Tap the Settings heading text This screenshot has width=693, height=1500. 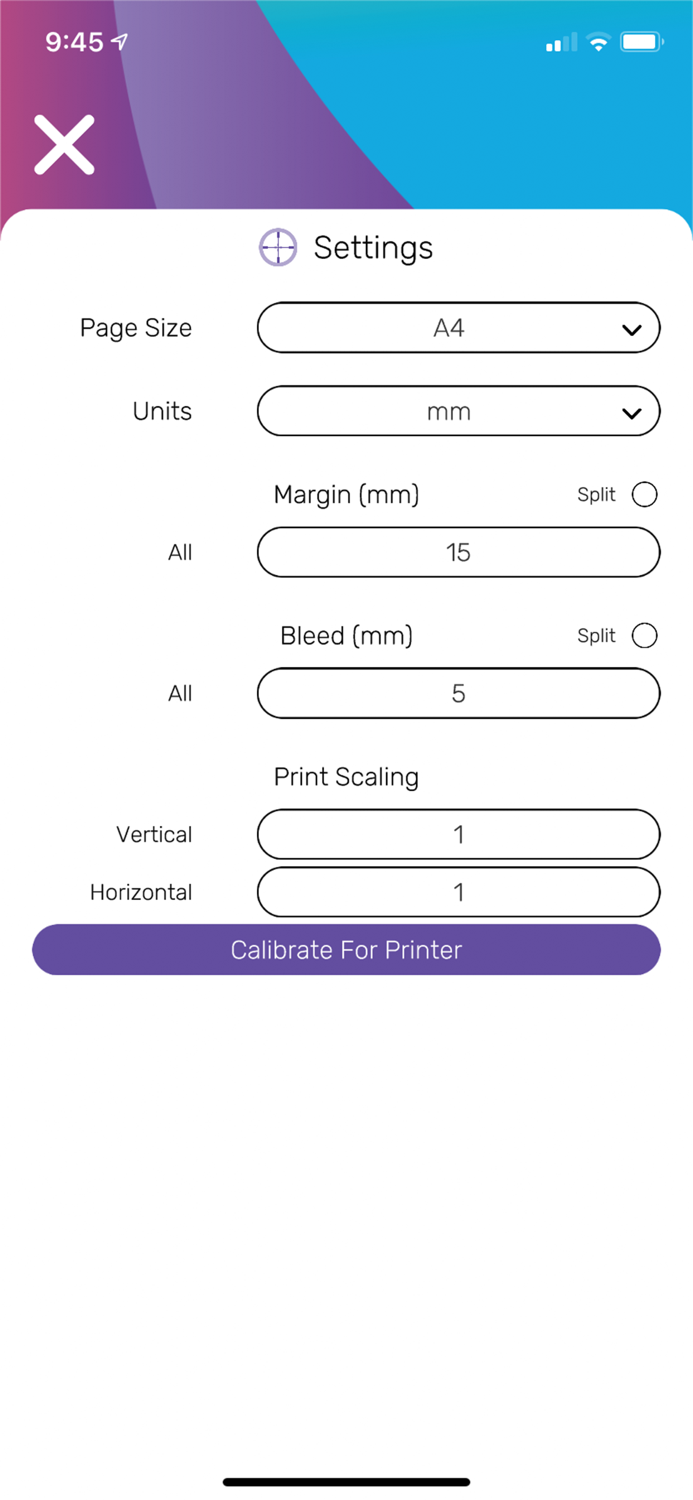373,247
